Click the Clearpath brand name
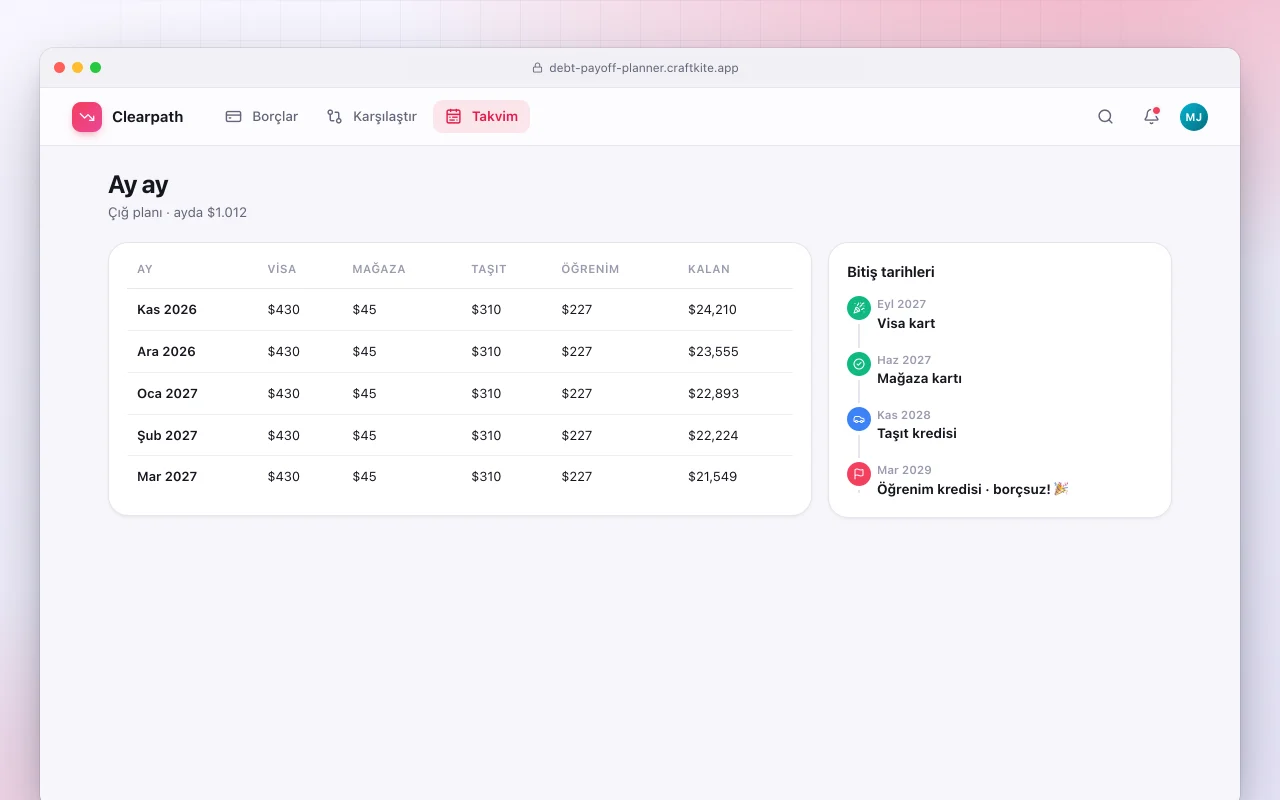The image size is (1280, 800). pos(148,117)
